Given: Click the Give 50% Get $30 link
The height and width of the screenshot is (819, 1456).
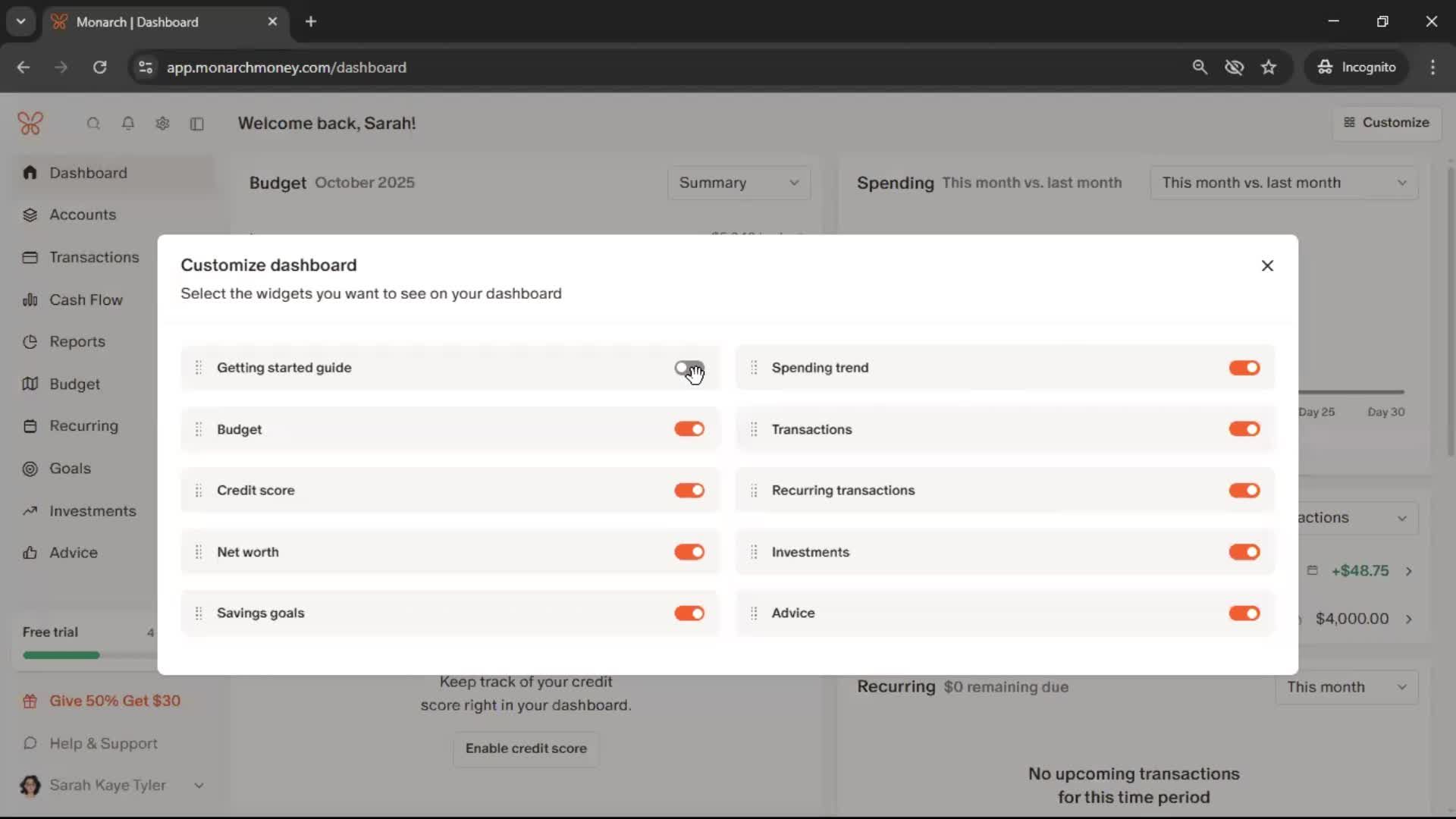Looking at the screenshot, I should pyautogui.click(x=115, y=701).
